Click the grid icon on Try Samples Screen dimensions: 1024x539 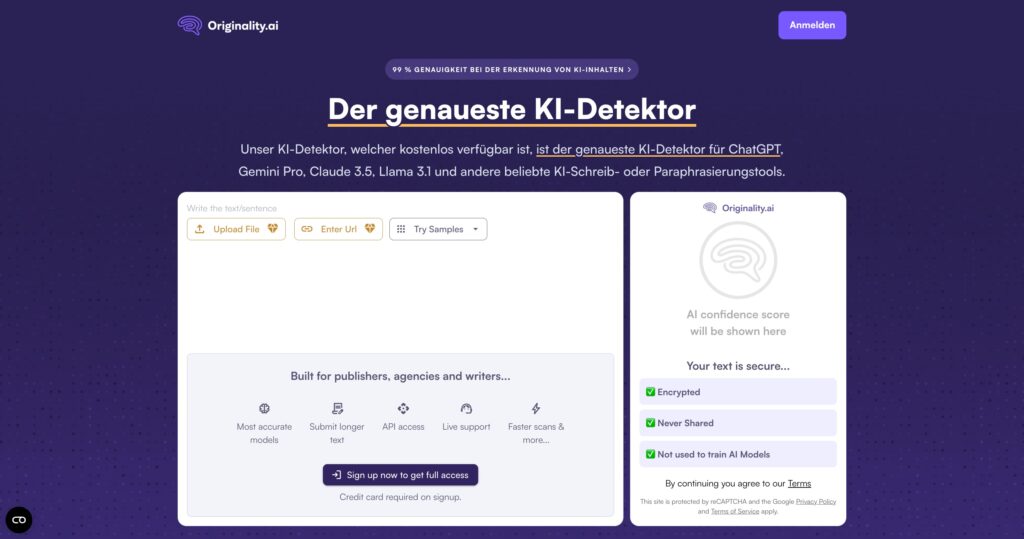coord(401,229)
